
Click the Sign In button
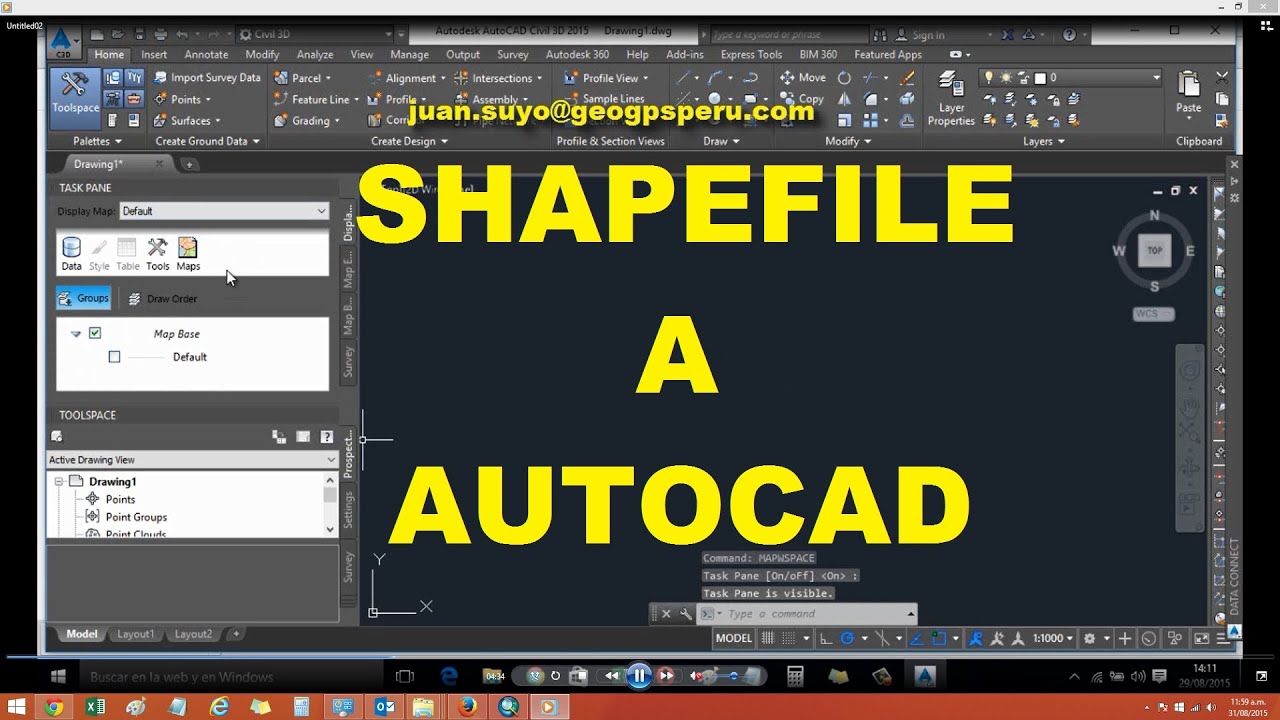pos(919,34)
